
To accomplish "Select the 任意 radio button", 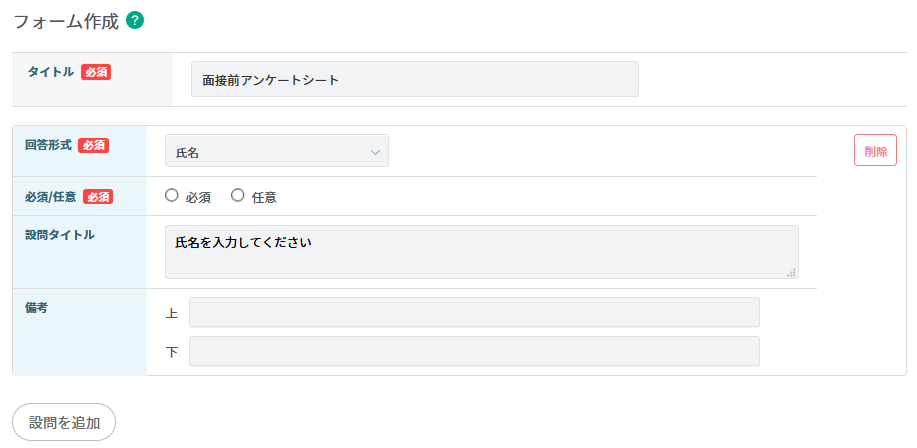I will (238, 196).
